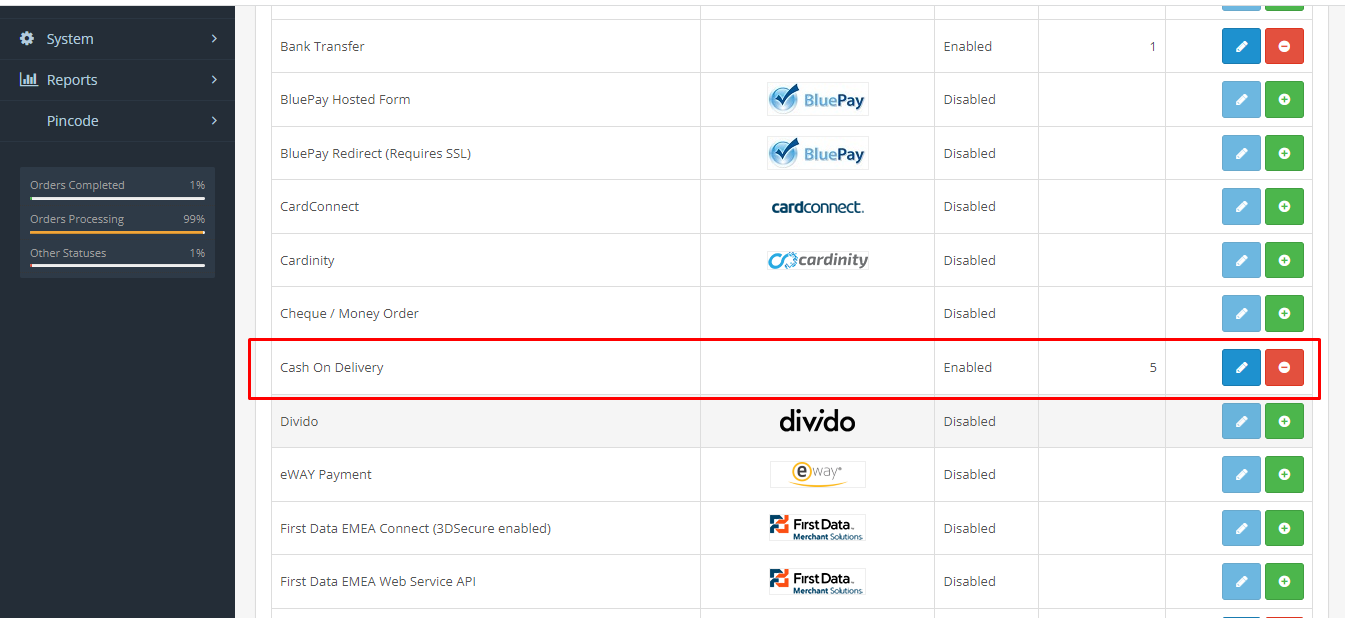1345x618 pixels.
Task: Click the BluePay Hosted Form logo
Action: click(817, 99)
